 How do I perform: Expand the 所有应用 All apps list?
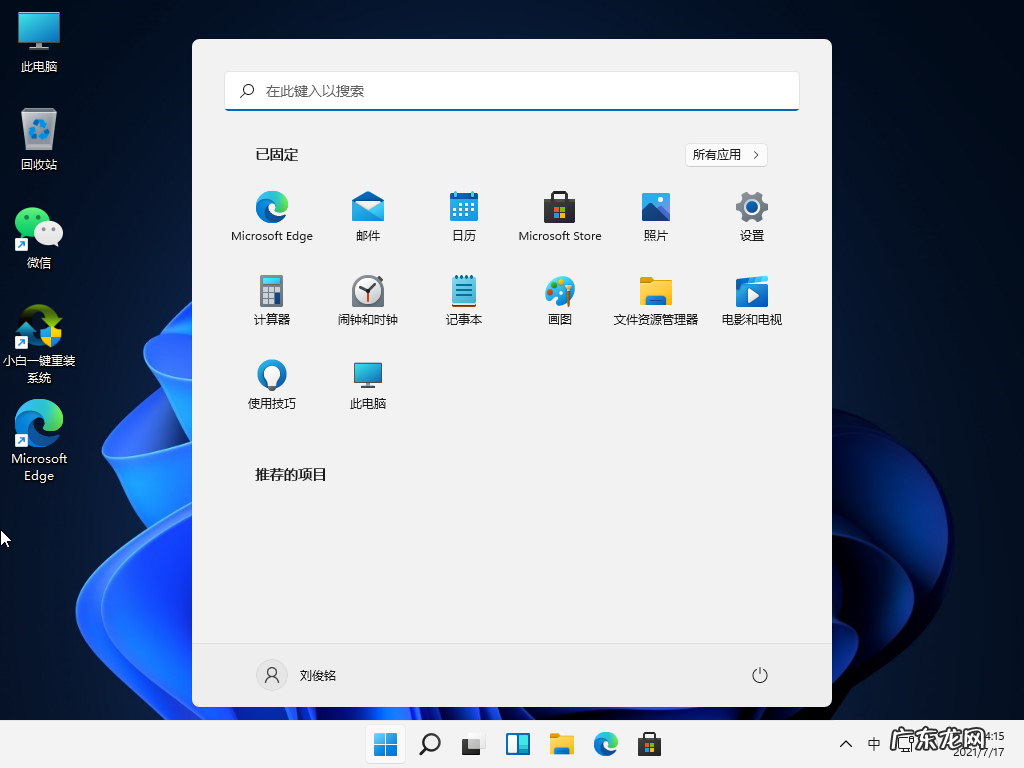pyautogui.click(x=725, y=154)
